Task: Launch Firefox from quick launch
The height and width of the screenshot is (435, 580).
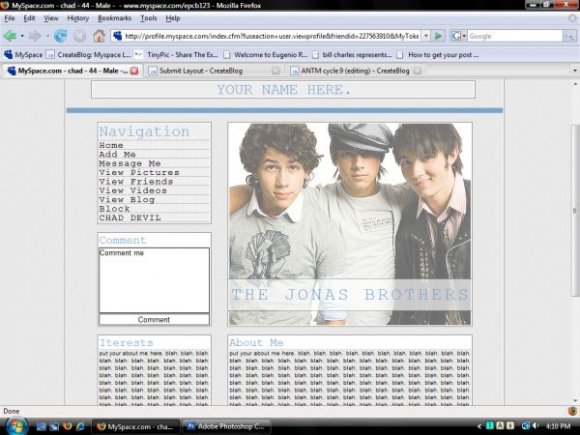Action: point(67,427)
